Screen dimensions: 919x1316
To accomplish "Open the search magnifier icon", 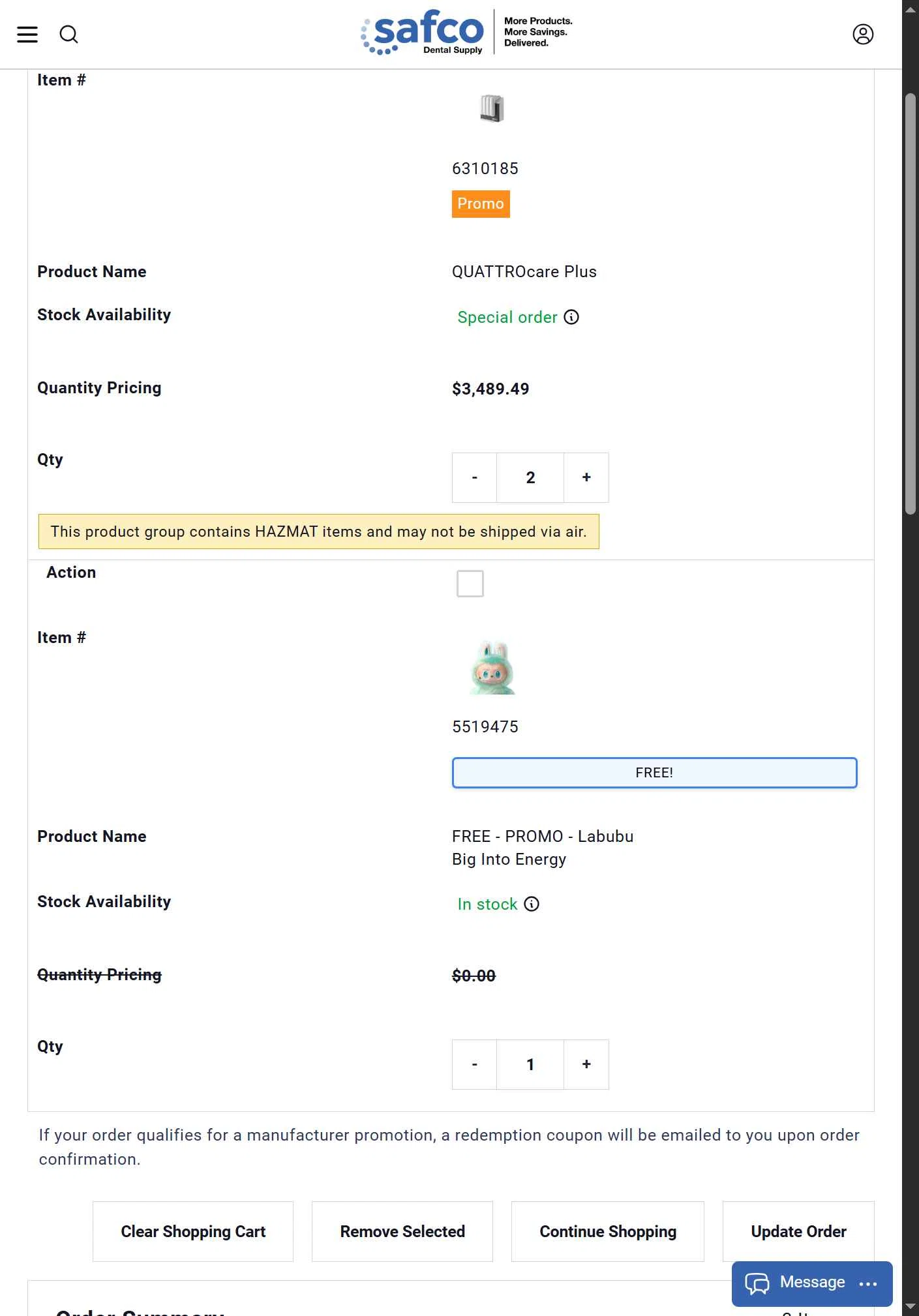I will click(x=69, y=35).
